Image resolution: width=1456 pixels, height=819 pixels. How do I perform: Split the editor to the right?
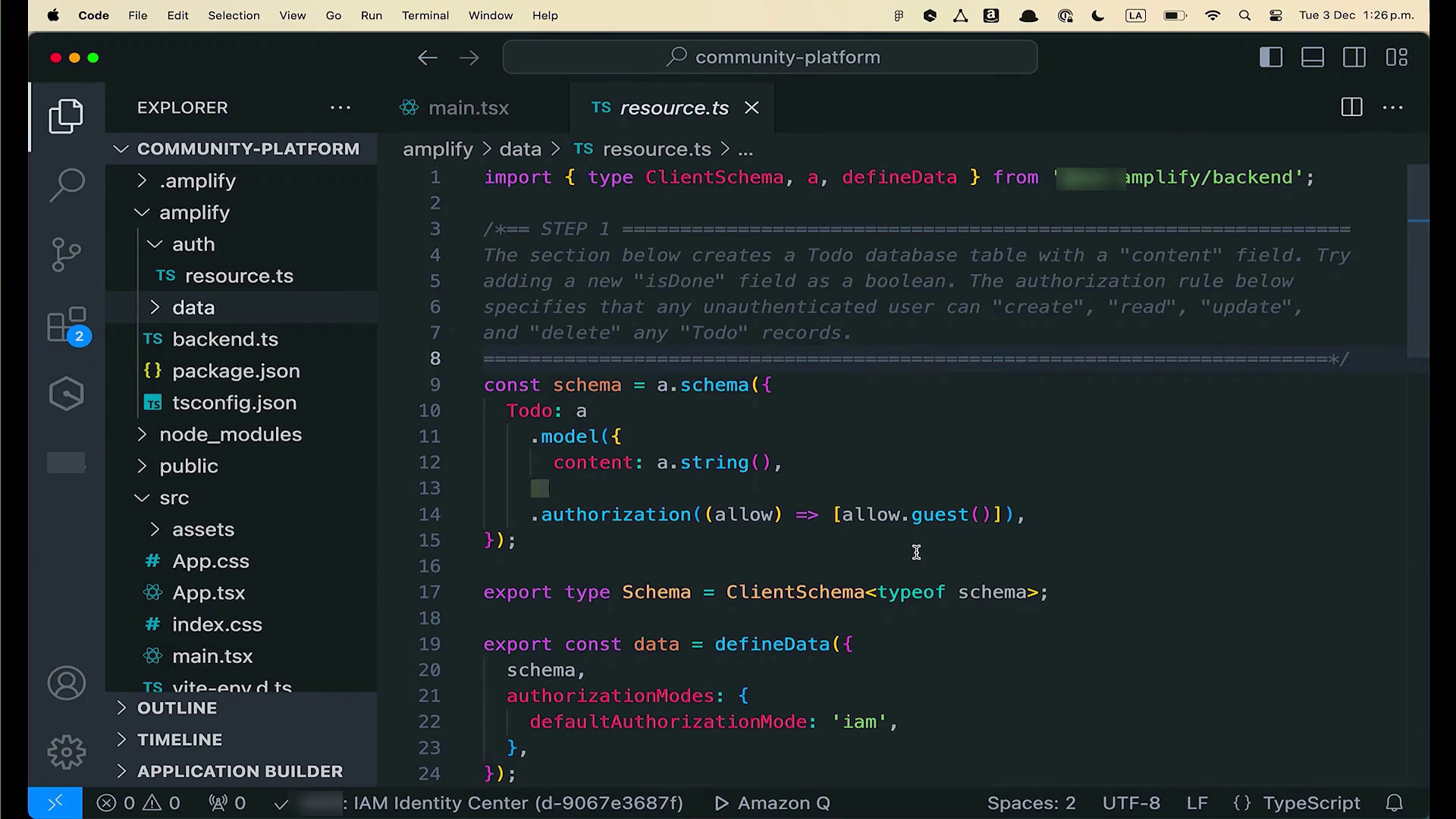(1351, 108)
